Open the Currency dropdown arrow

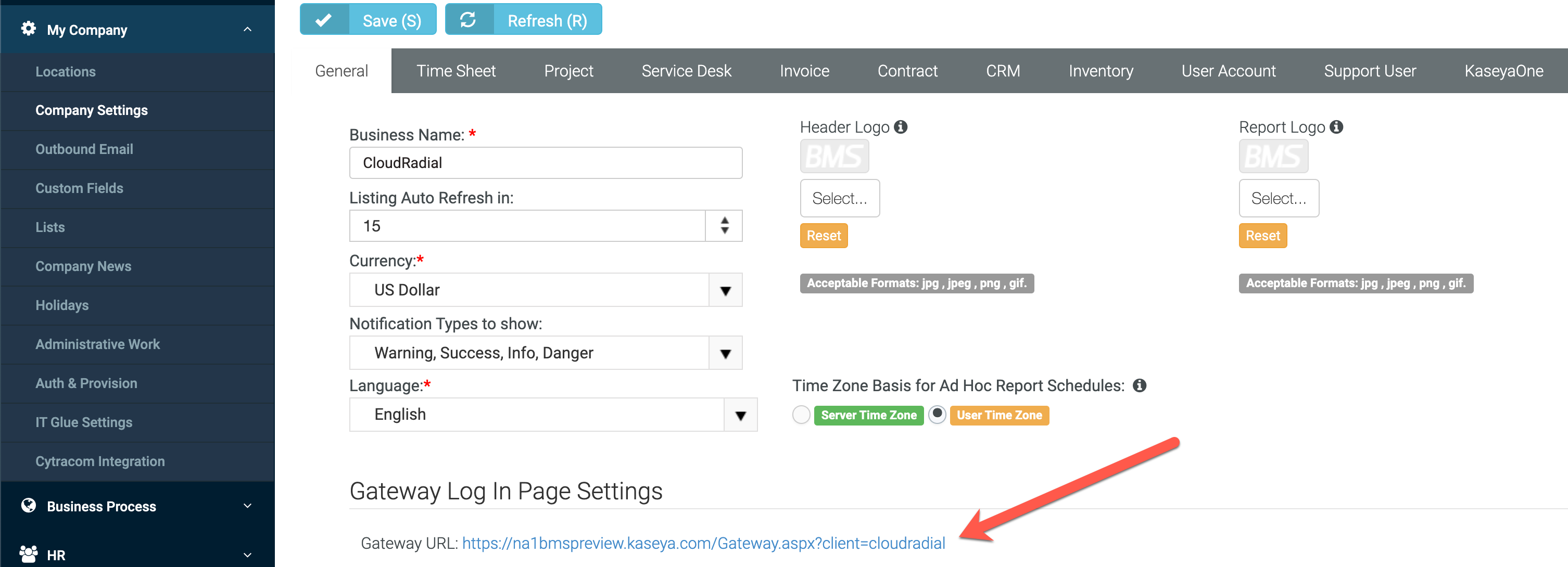726,290
